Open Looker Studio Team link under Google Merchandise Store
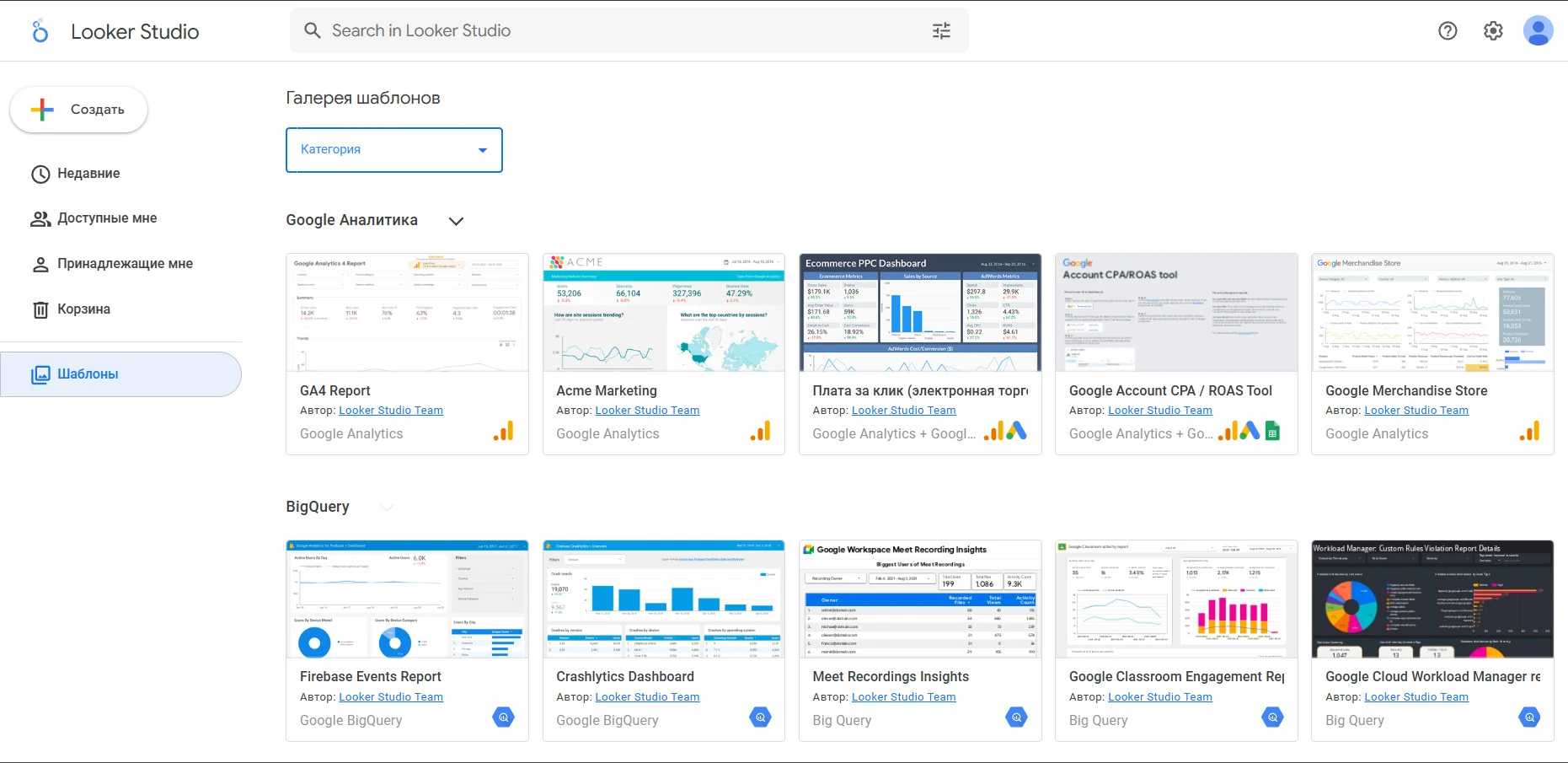 click(1416, 411)
